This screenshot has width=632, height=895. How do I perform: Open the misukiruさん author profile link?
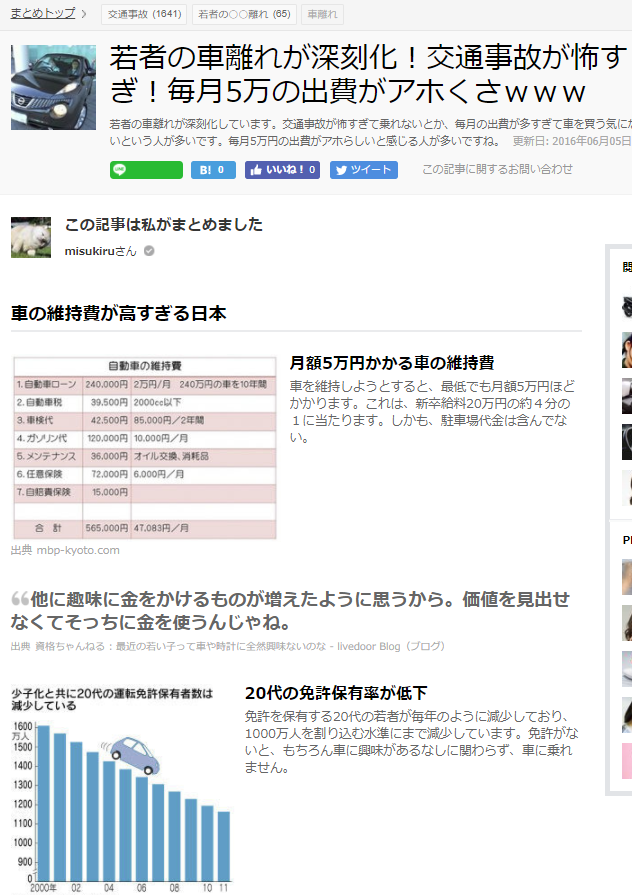(100, 251)
